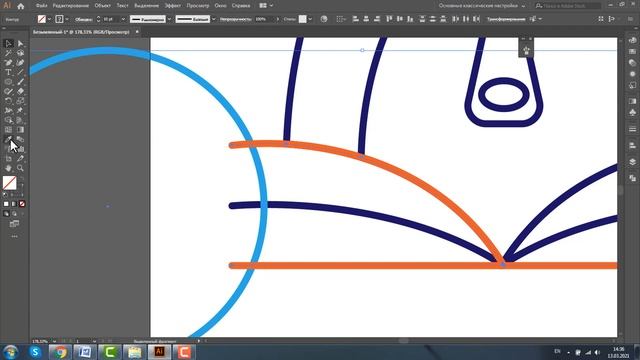This screenshot has width=640, height=360.
Task: Choose the Scale tool
Action: click(20, 101)
